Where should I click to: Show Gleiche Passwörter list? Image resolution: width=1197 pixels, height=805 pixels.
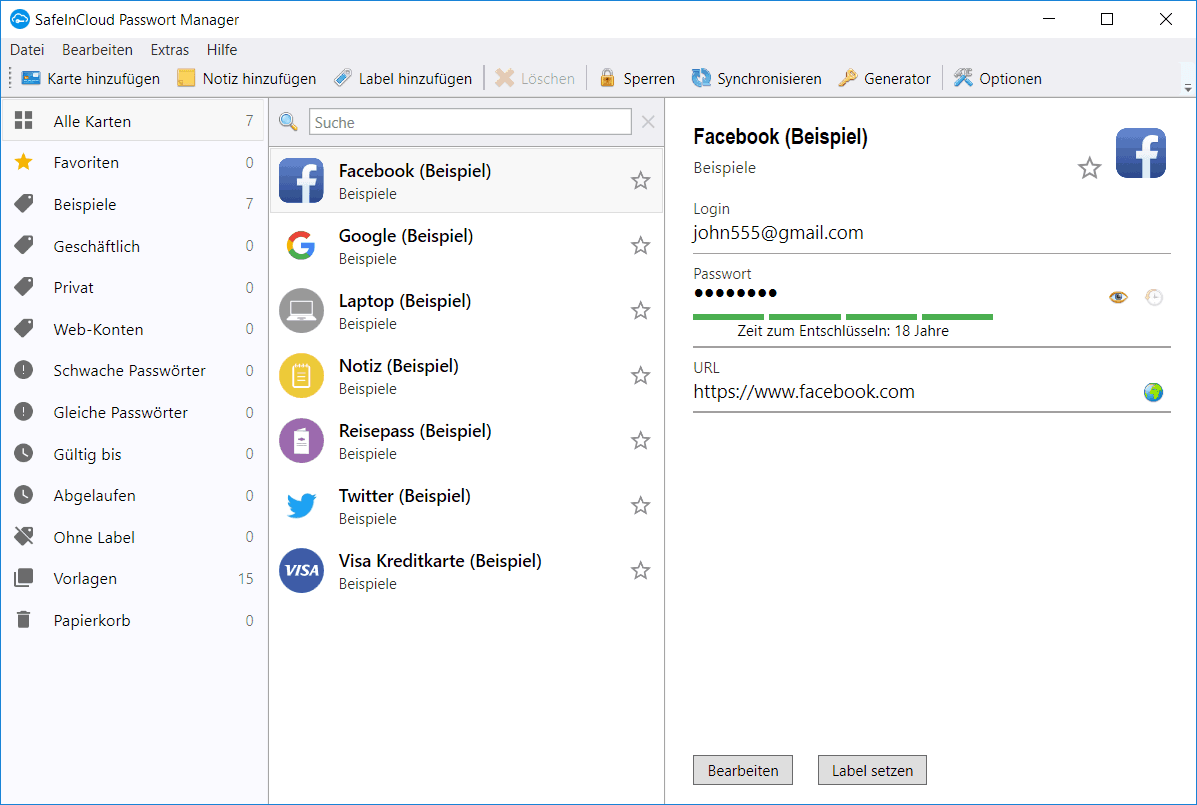tap(134, 413)
